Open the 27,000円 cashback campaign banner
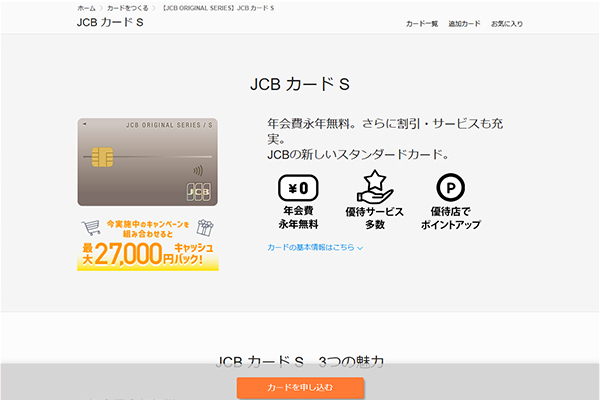The width and height of the screenshot is (600, 400). (148, 245)
